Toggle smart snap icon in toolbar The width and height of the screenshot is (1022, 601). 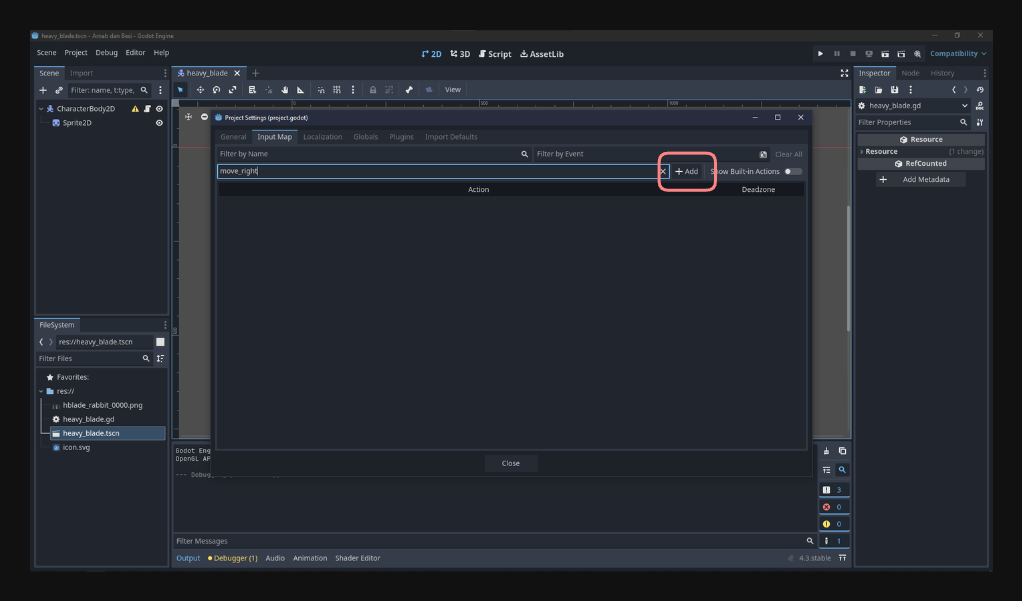click(x=321, y=90)
